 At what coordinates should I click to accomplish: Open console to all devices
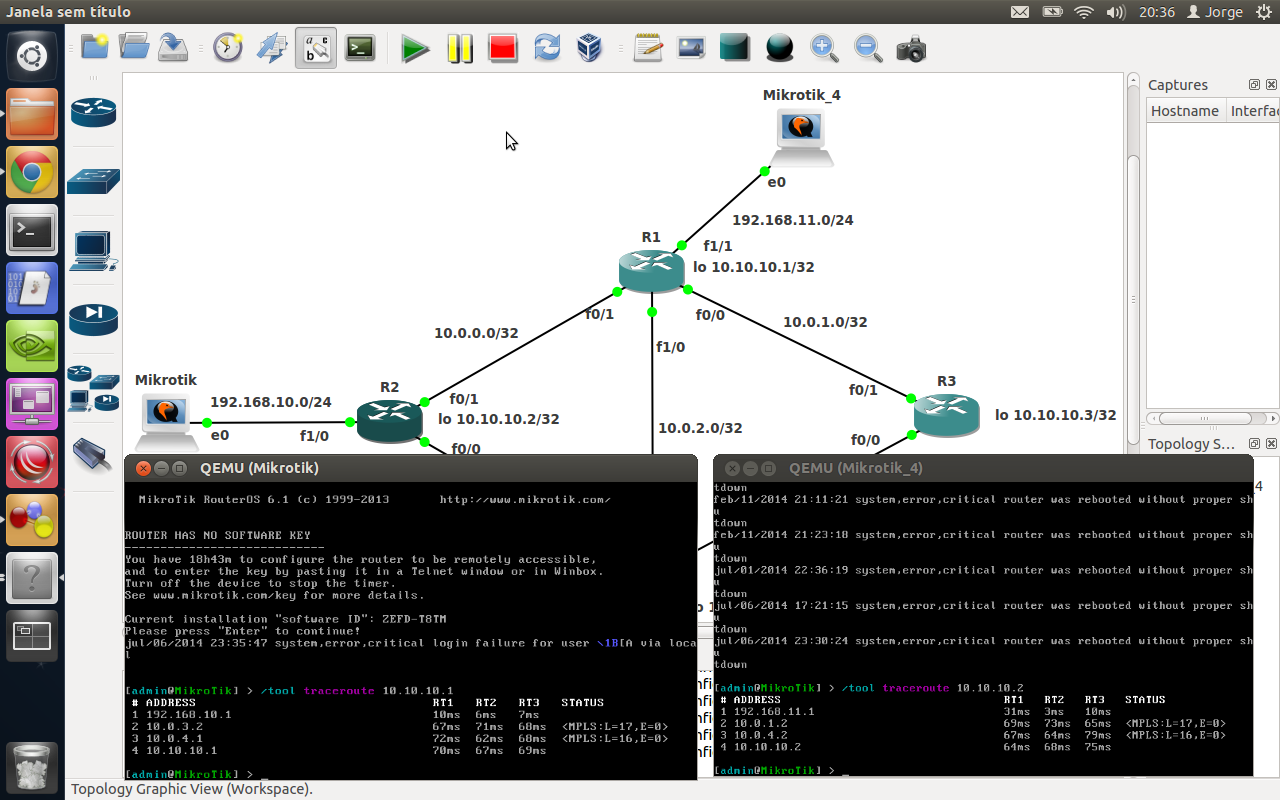tap(360, 47)
